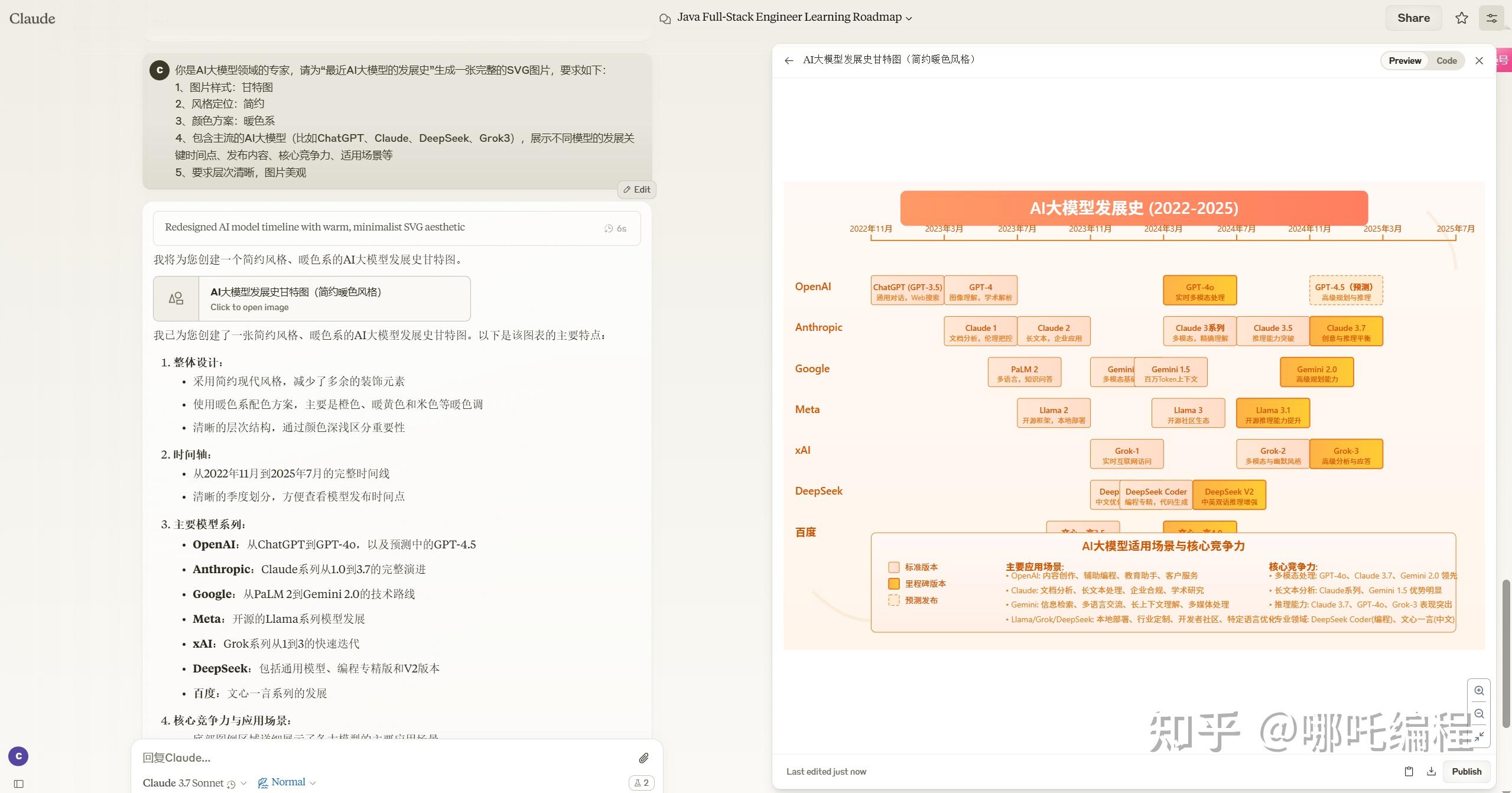Open chat controls settings icon
Image resolution: width=1512 pixels, height=793 pixels.
(x=1491, y=18)
